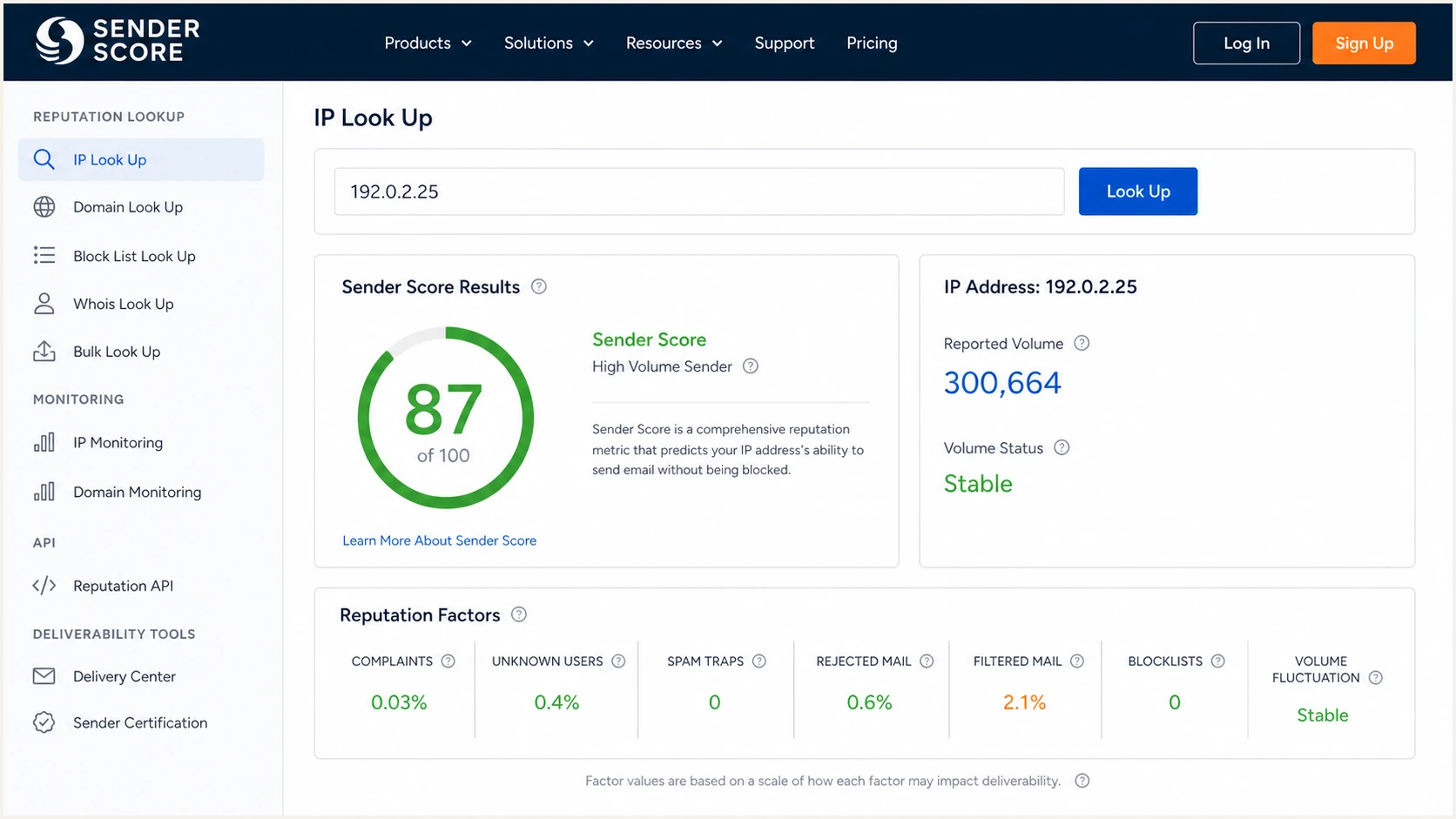Viewport: 1456px width, 819px height.
Task: Expand the Resources dropdown menu
Action: pyautogui.click(x=674, y=43)
